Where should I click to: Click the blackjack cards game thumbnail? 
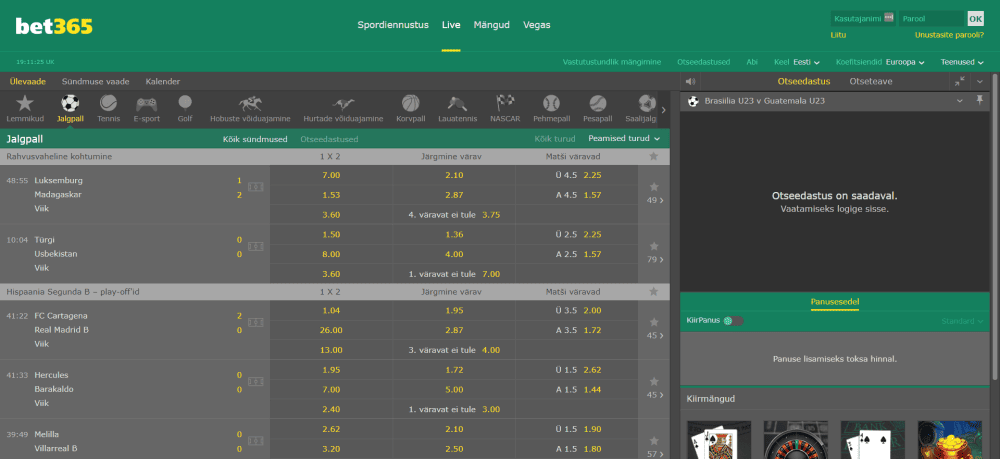(719, 440)
